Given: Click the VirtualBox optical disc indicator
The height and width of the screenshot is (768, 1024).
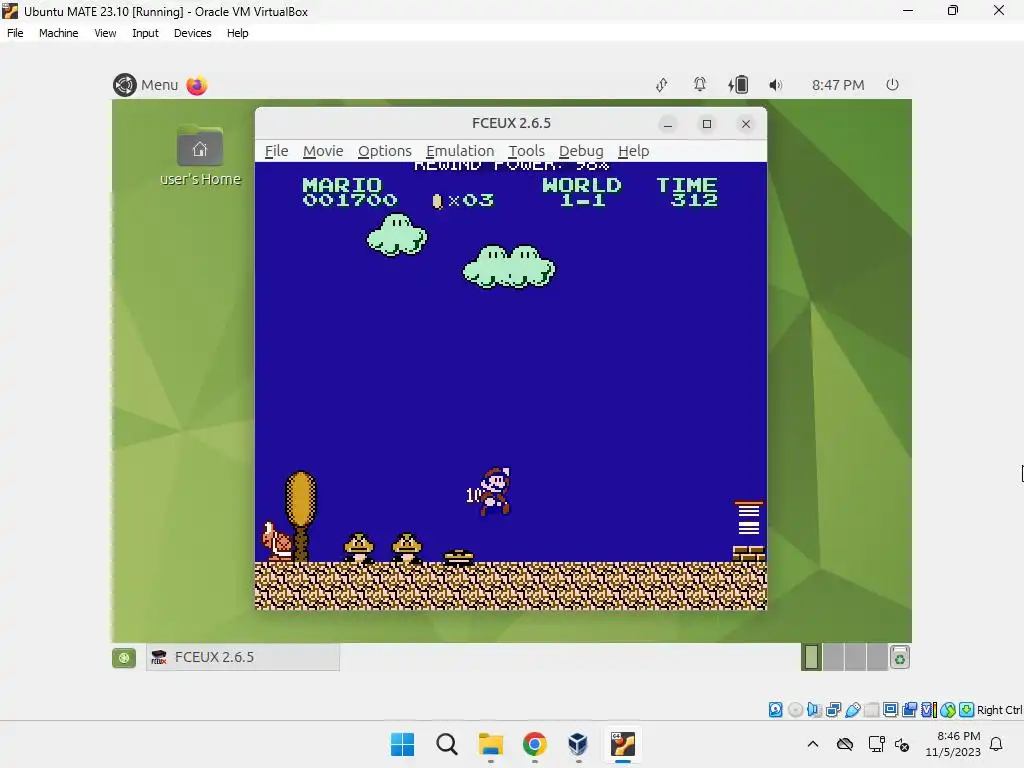Looking at the screenshot, I should (x=795, y=710).
